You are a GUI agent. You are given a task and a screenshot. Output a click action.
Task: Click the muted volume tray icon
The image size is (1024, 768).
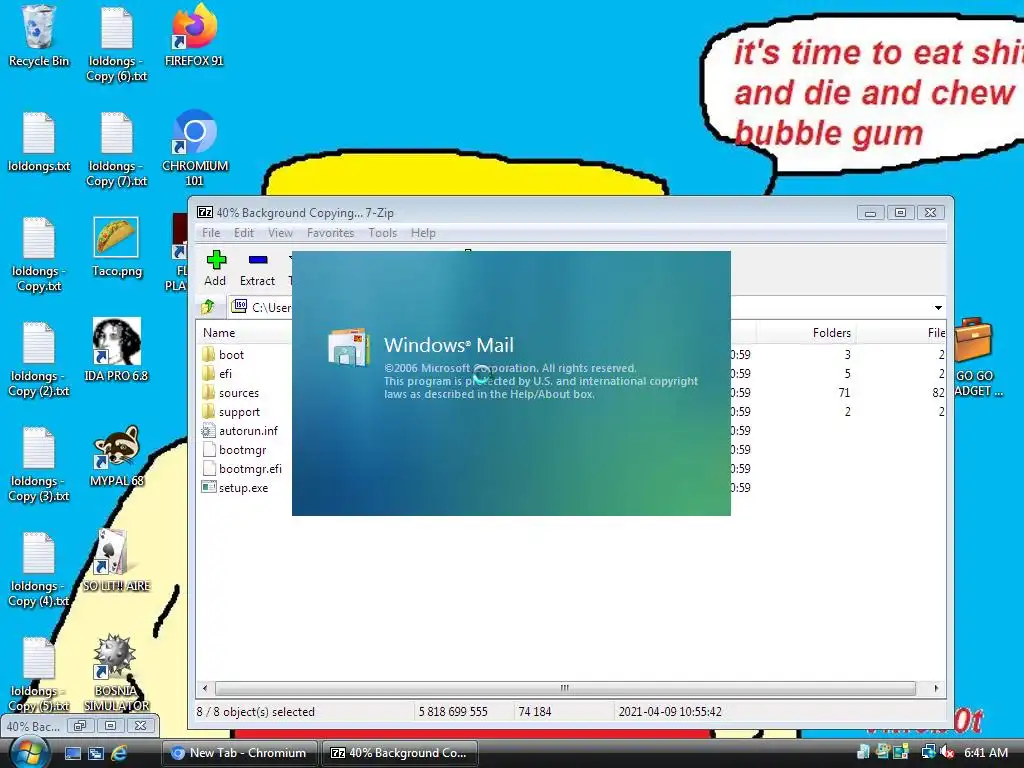point(947,753)
